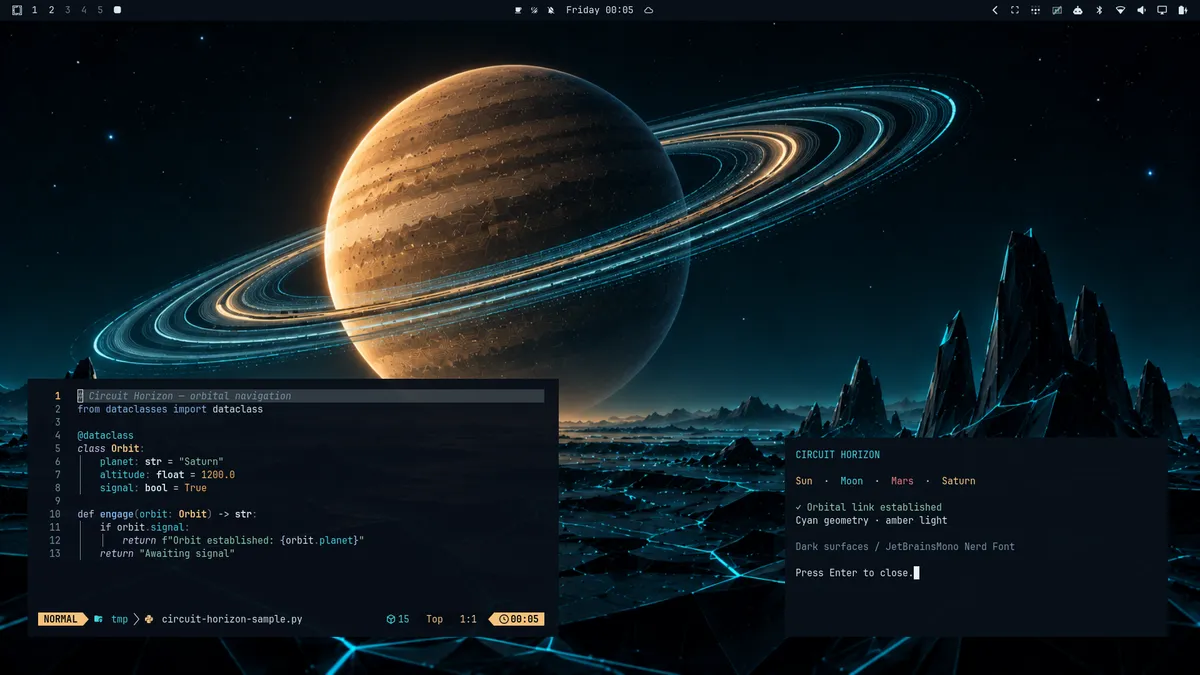Click the planet: str = "Saturn" line
1200x675 pixels.
pos(161,462)
